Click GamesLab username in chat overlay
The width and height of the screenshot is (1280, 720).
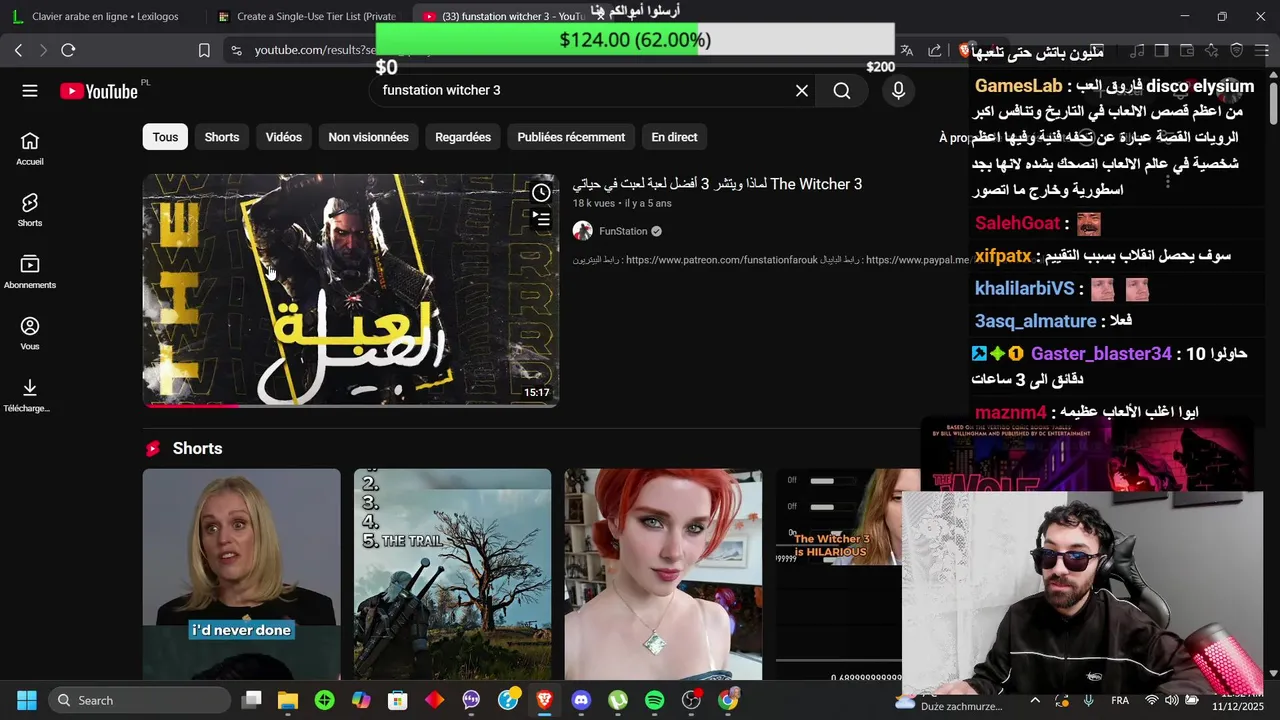[1018, 86]
